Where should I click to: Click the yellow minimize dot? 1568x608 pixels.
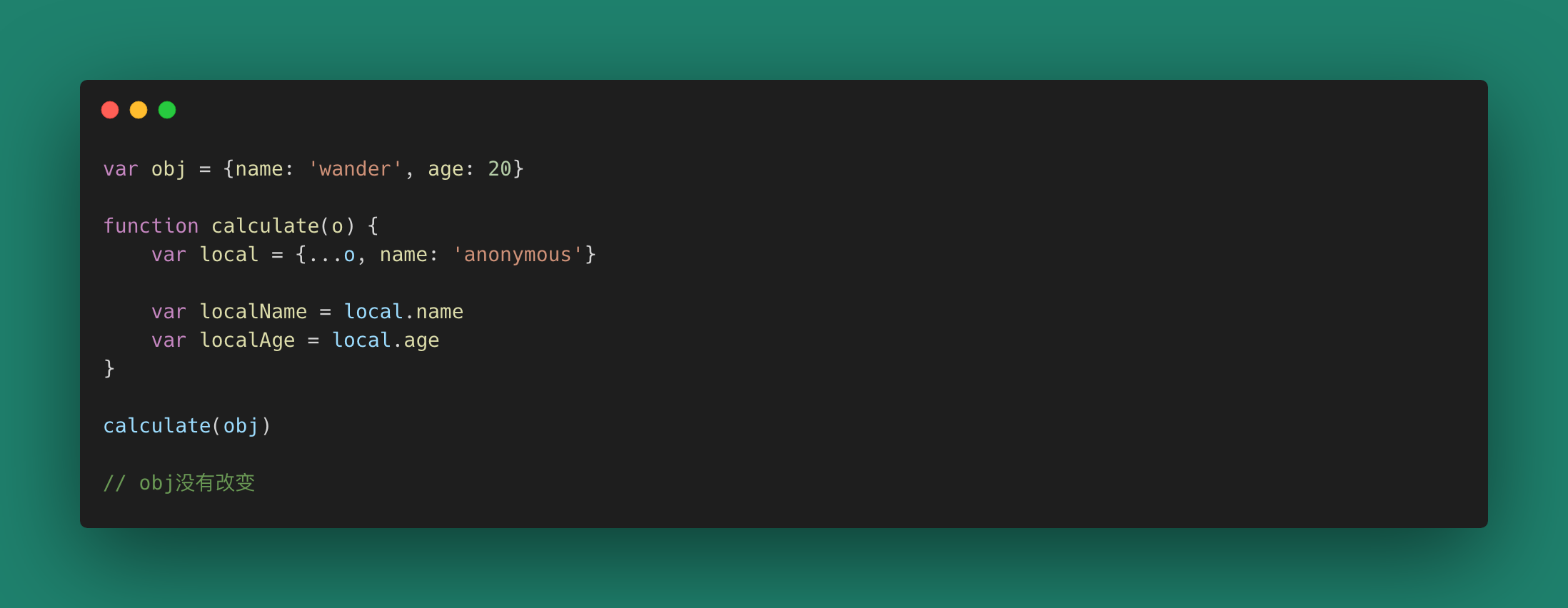click(139, 110)
